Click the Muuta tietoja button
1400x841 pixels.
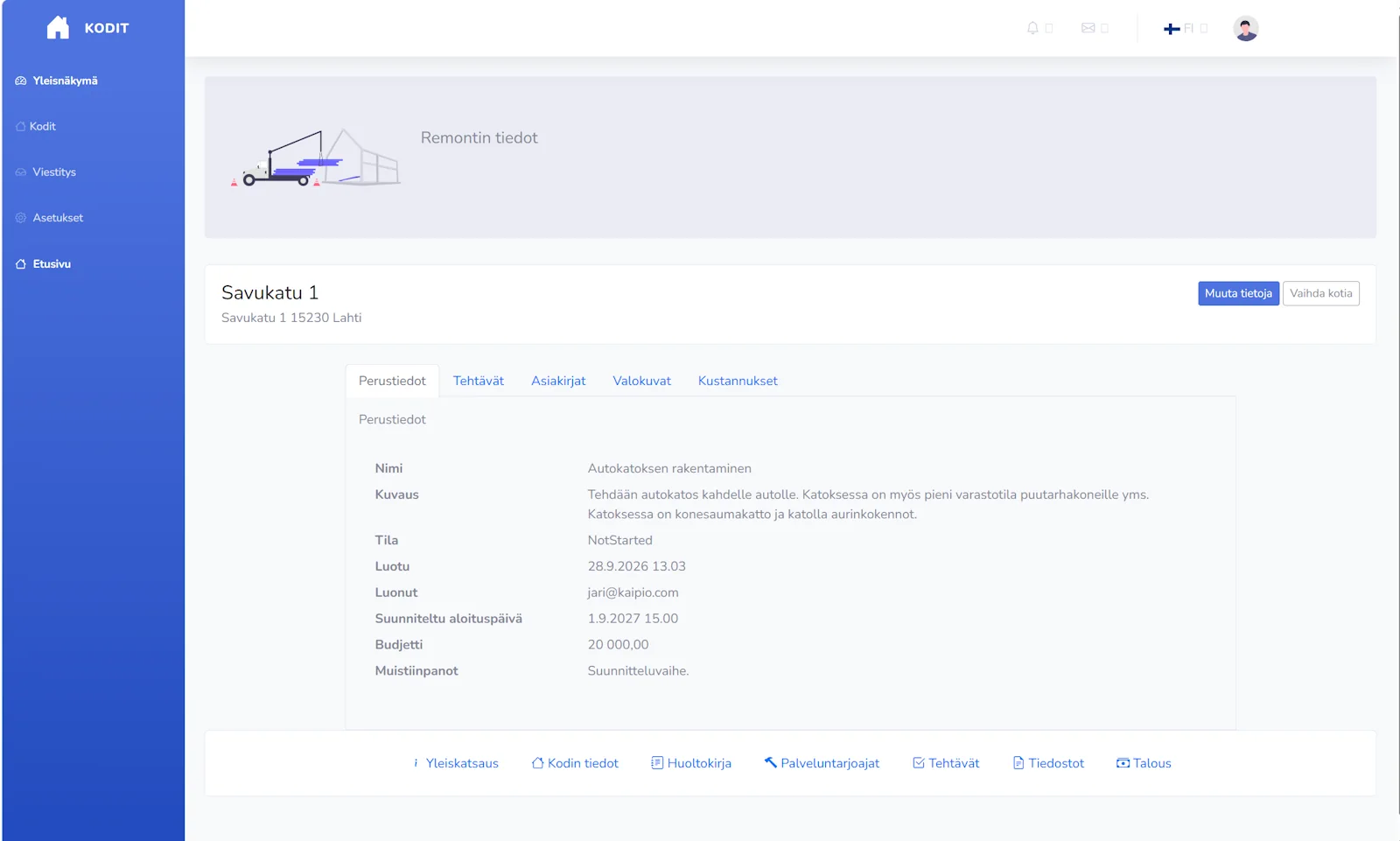1238,293
